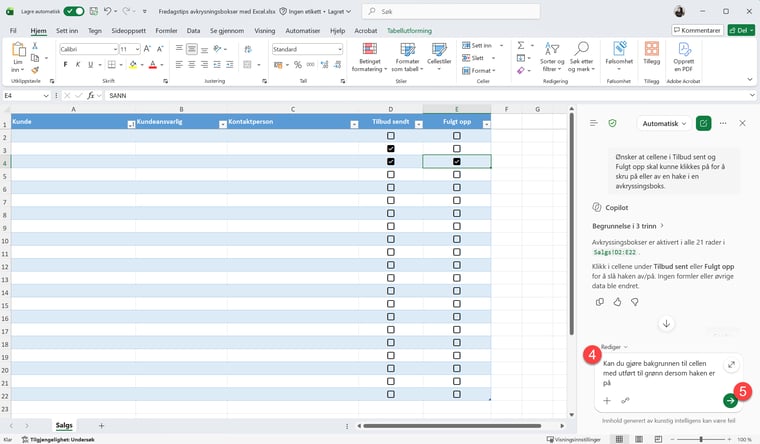Open the fill color bucket swatch
This screenshot has width=760, height=444.
133,64
